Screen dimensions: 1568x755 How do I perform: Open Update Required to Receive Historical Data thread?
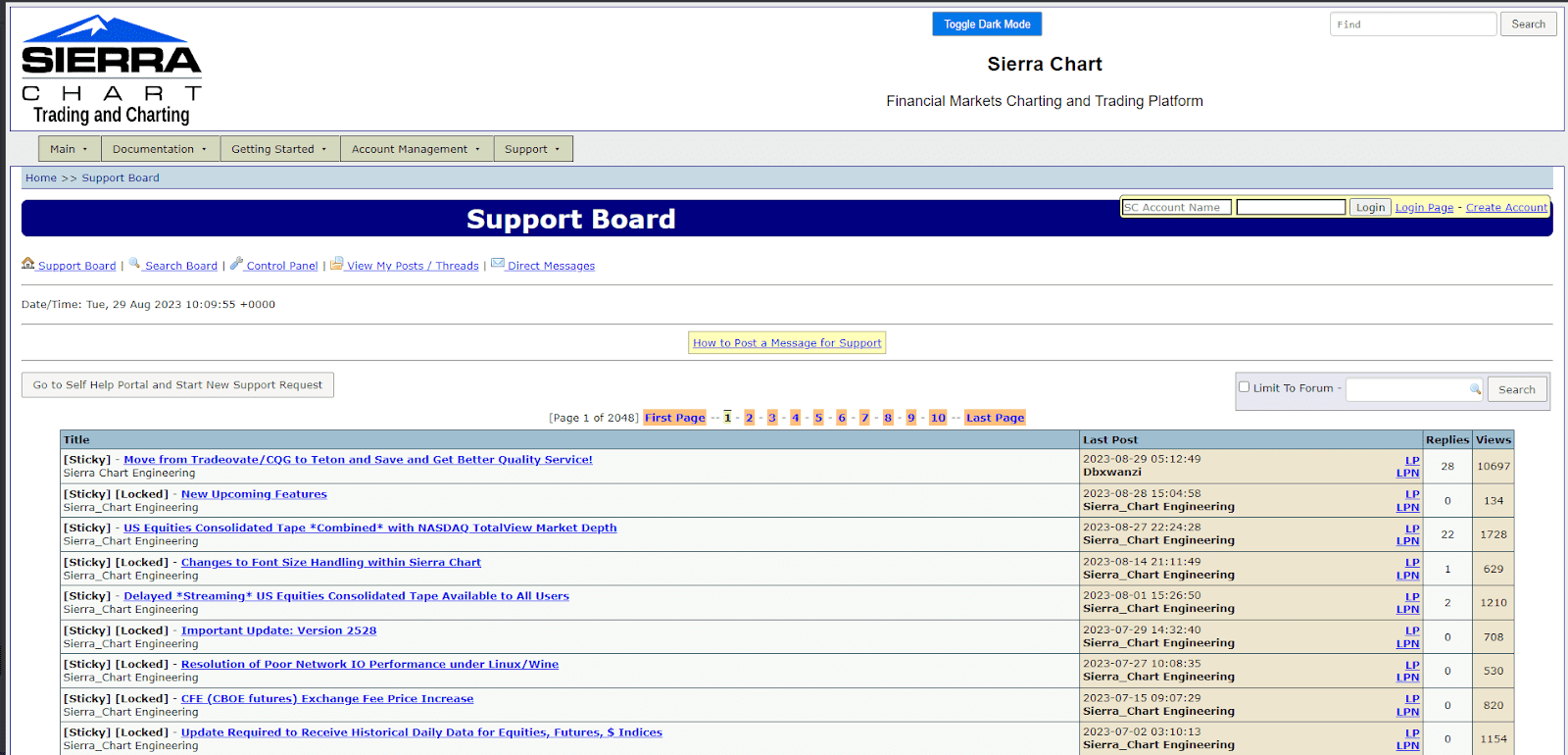421,731
